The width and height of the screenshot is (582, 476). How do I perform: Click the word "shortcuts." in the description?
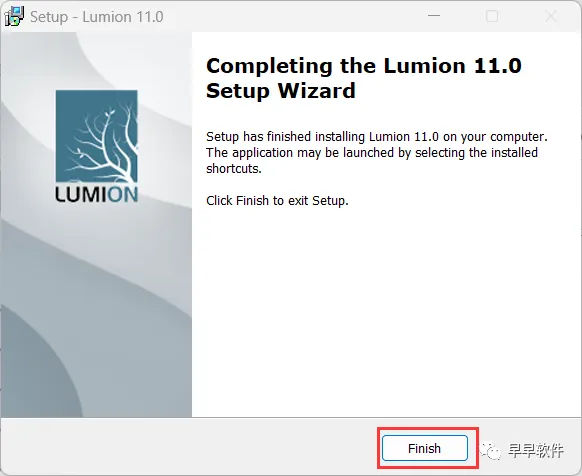234,169
